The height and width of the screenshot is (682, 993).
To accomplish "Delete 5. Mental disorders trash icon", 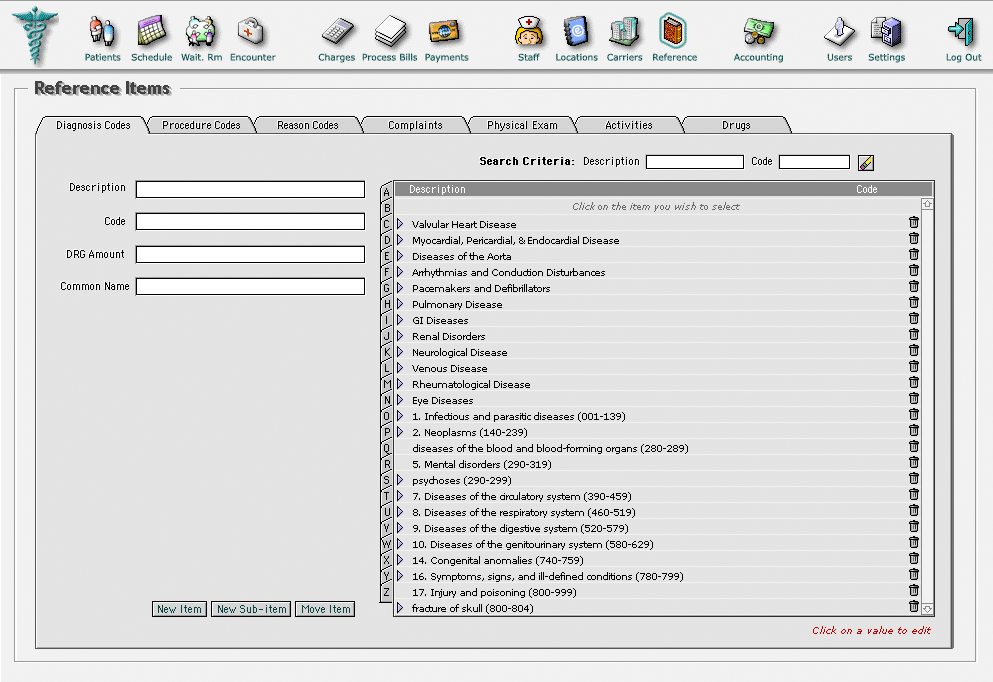I will pyautogui.click(x=914, y=462).
